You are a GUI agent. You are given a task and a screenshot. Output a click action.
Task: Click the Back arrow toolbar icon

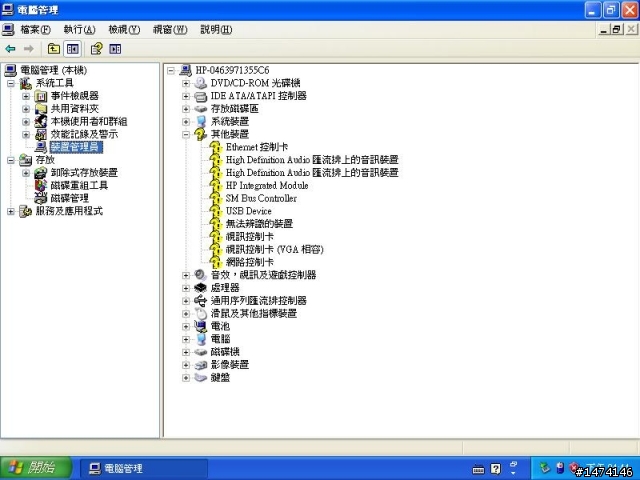pyautogui.click(x=10, y=49)
